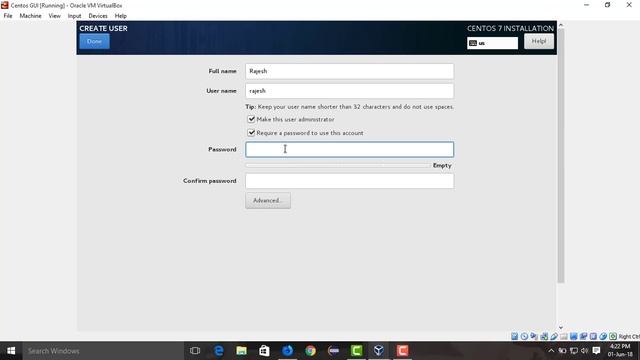Focus the Confirm password field
640x360 pixels.
(349, 181)
